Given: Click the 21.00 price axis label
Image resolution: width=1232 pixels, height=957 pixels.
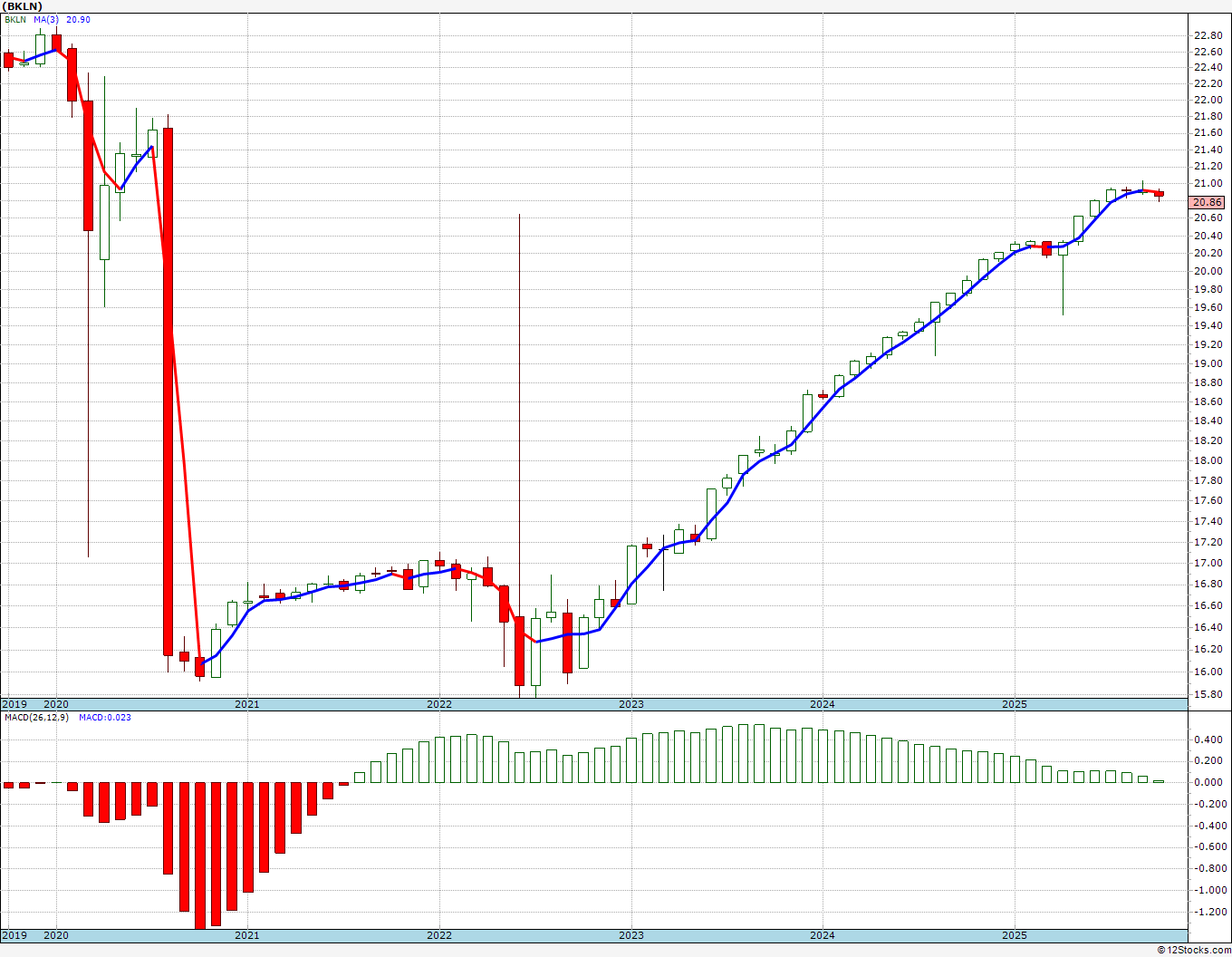Looking at the screenshot, I should (1208, 184).
